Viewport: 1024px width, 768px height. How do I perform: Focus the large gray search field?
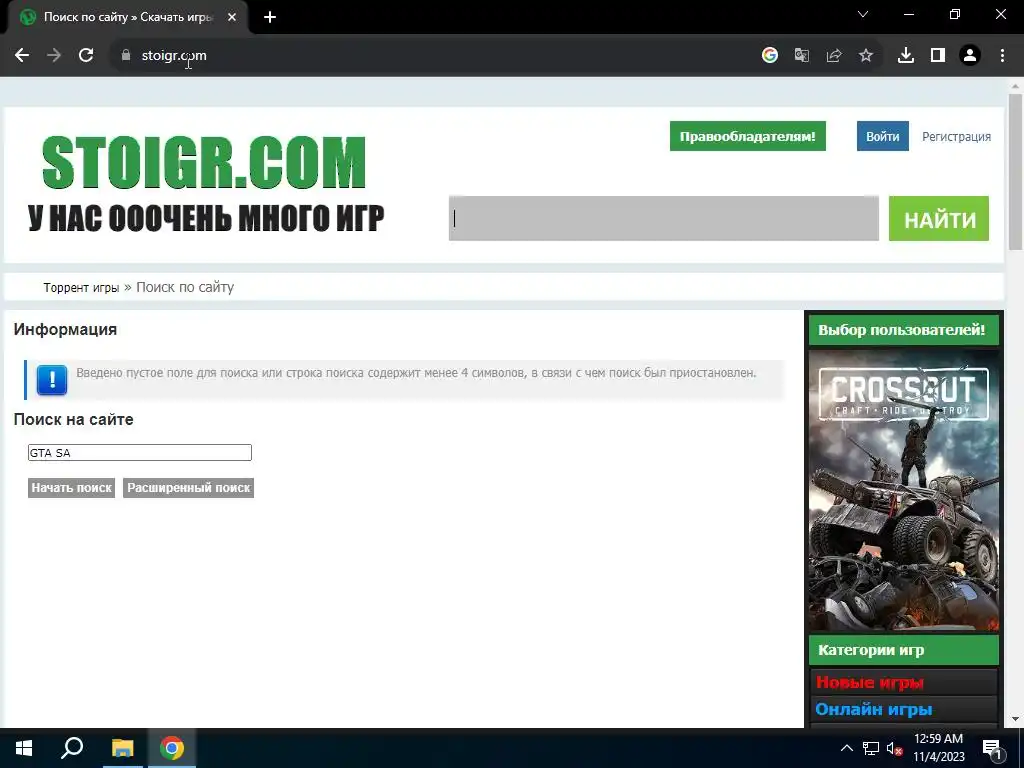[x=664, y=218]
